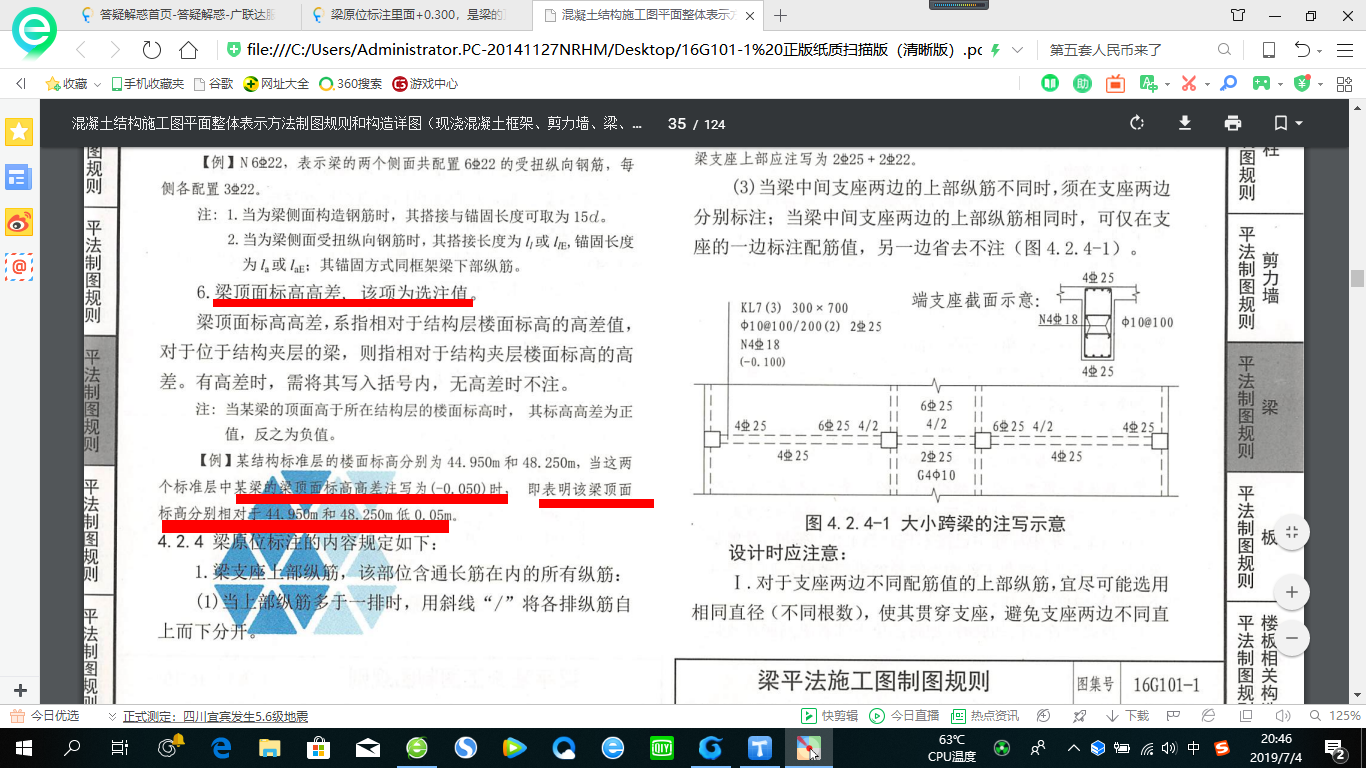The height and width of the screenshot is (768, 1366).
Task: Open the PDF bookmarks dropdown
Action: click(x=1288, y=123)
